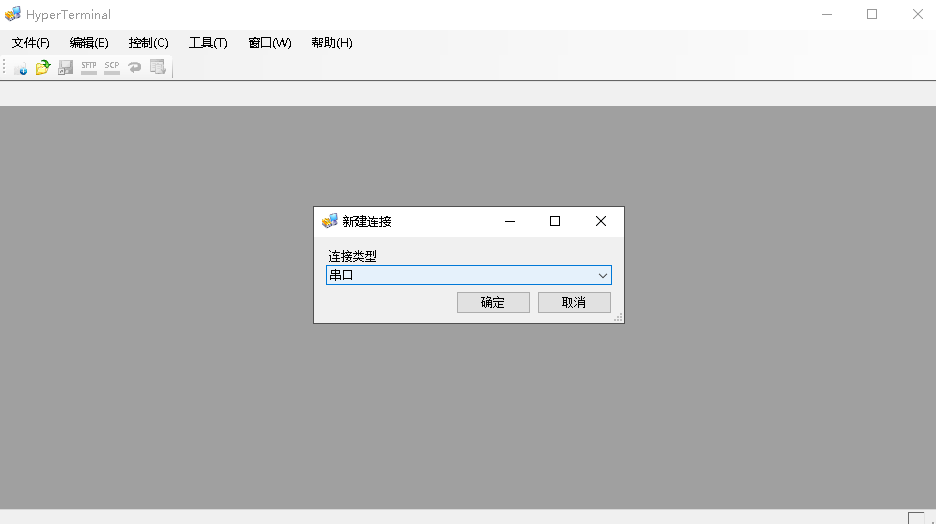This screenshot has height=524, width=936.
Task: Open the 编辑(E) menu
Action: pyautogui.click(x=89, y=43)
